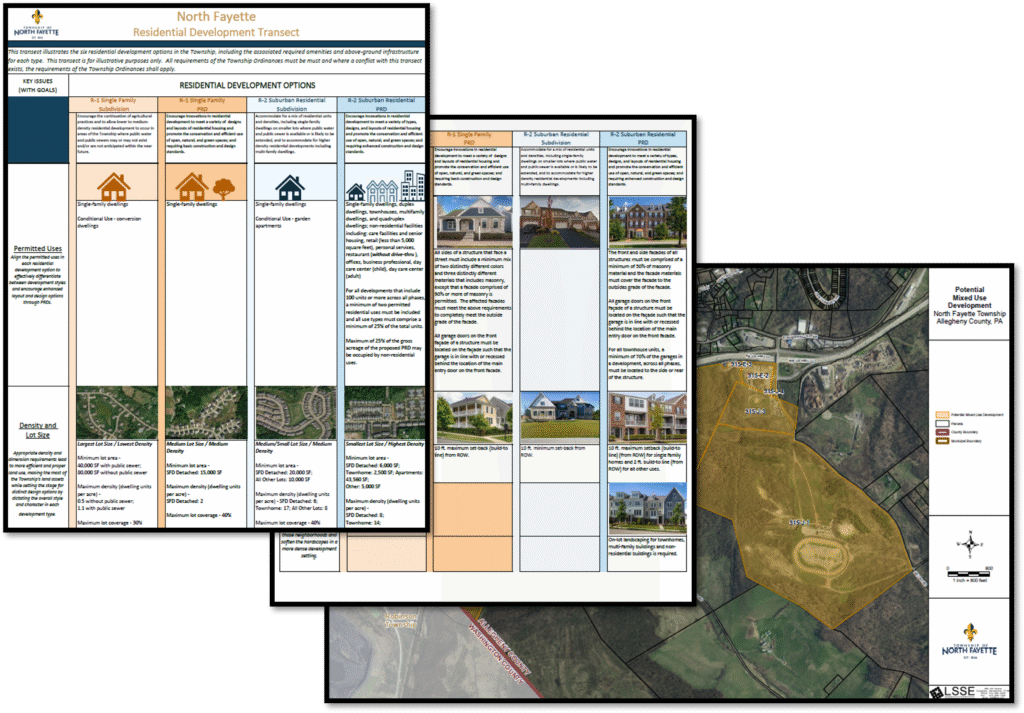Click the townhouse row outline icon

[x=381, y=190]
